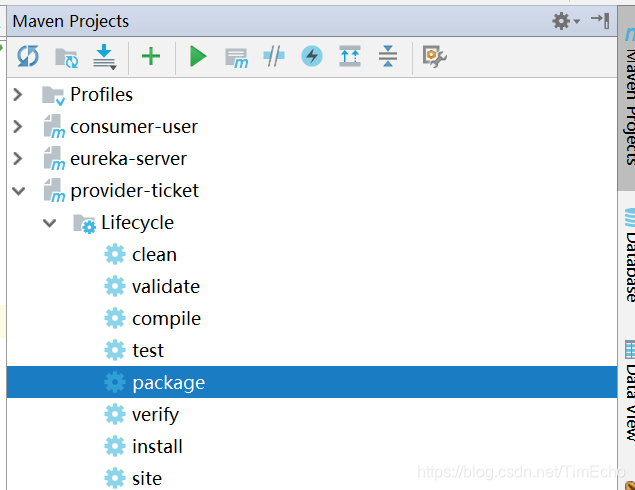Viewport: 635px width, 490px height.
Task: Open the Maven Projects side tab
Action: (627, 97)
